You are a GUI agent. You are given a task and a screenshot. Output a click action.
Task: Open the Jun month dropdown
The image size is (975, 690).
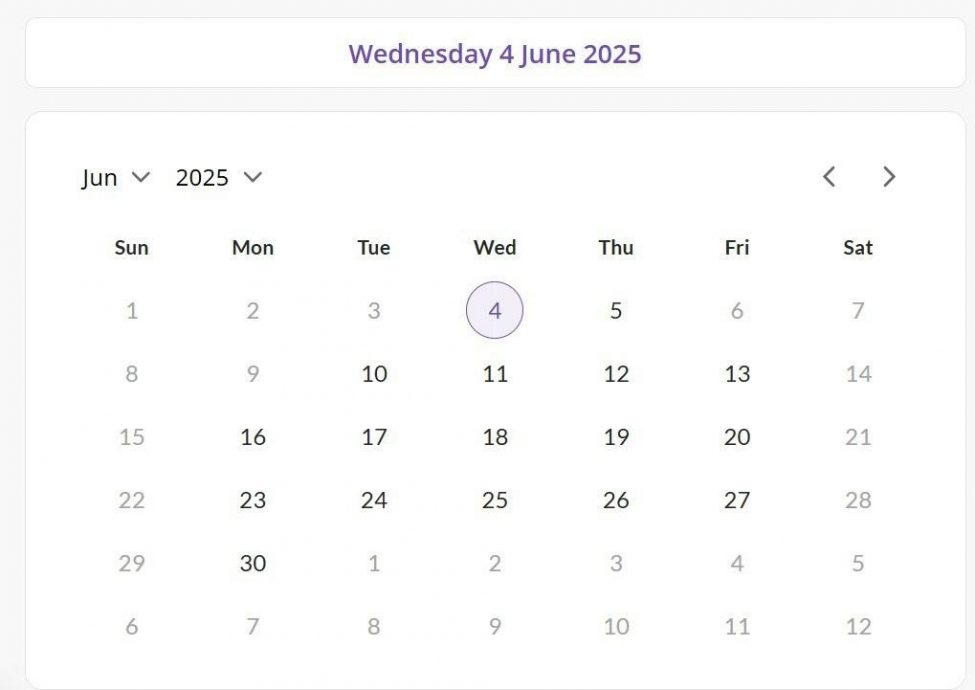(116, 178)
